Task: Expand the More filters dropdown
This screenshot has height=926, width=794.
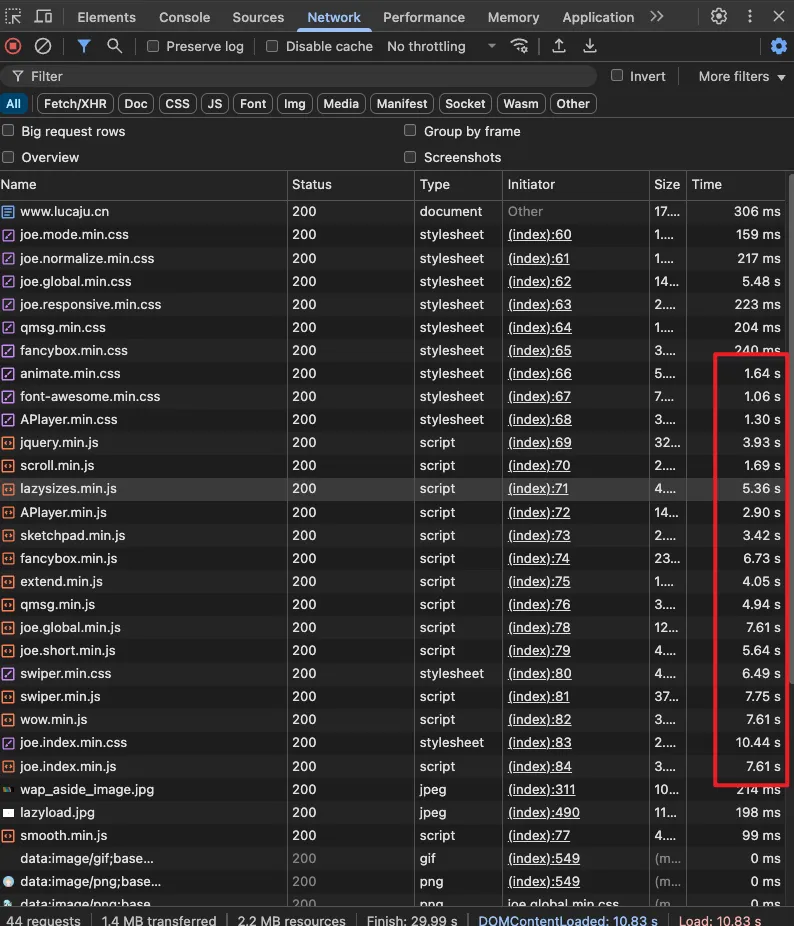Action: tap(741, 76)
